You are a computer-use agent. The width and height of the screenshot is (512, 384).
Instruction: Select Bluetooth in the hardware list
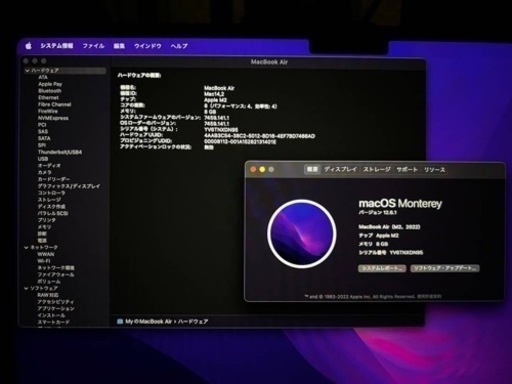[50, 91]
